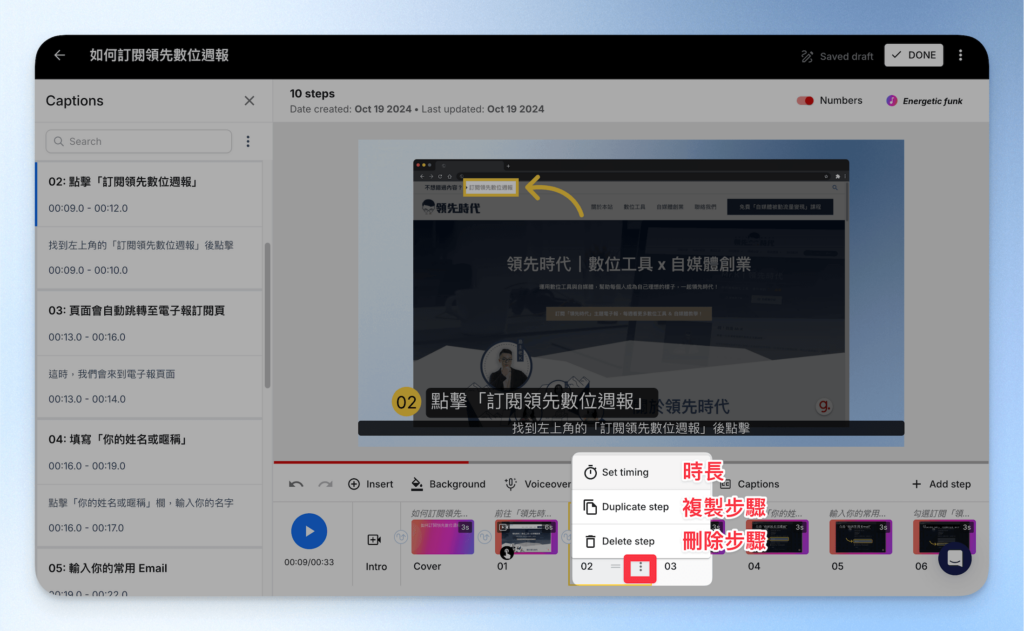
Task: Select the step 04 thumbnail
Action: pyautogui.click(x=777, y=537)
